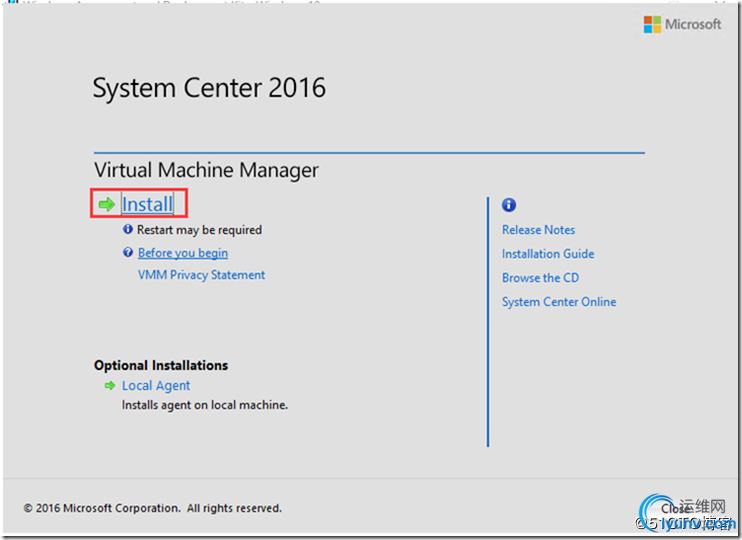Open the System Center Online link
The height and width of the screenshot is (540, 742).
point(559,302)
